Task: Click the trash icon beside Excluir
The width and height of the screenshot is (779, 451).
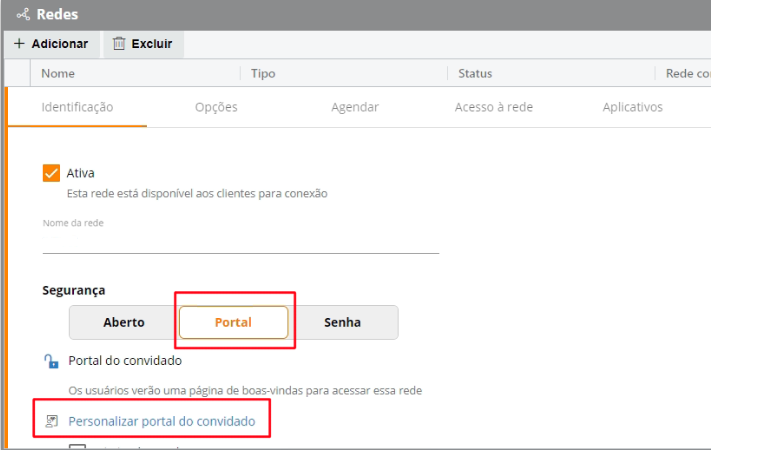Action: [119, 44]
